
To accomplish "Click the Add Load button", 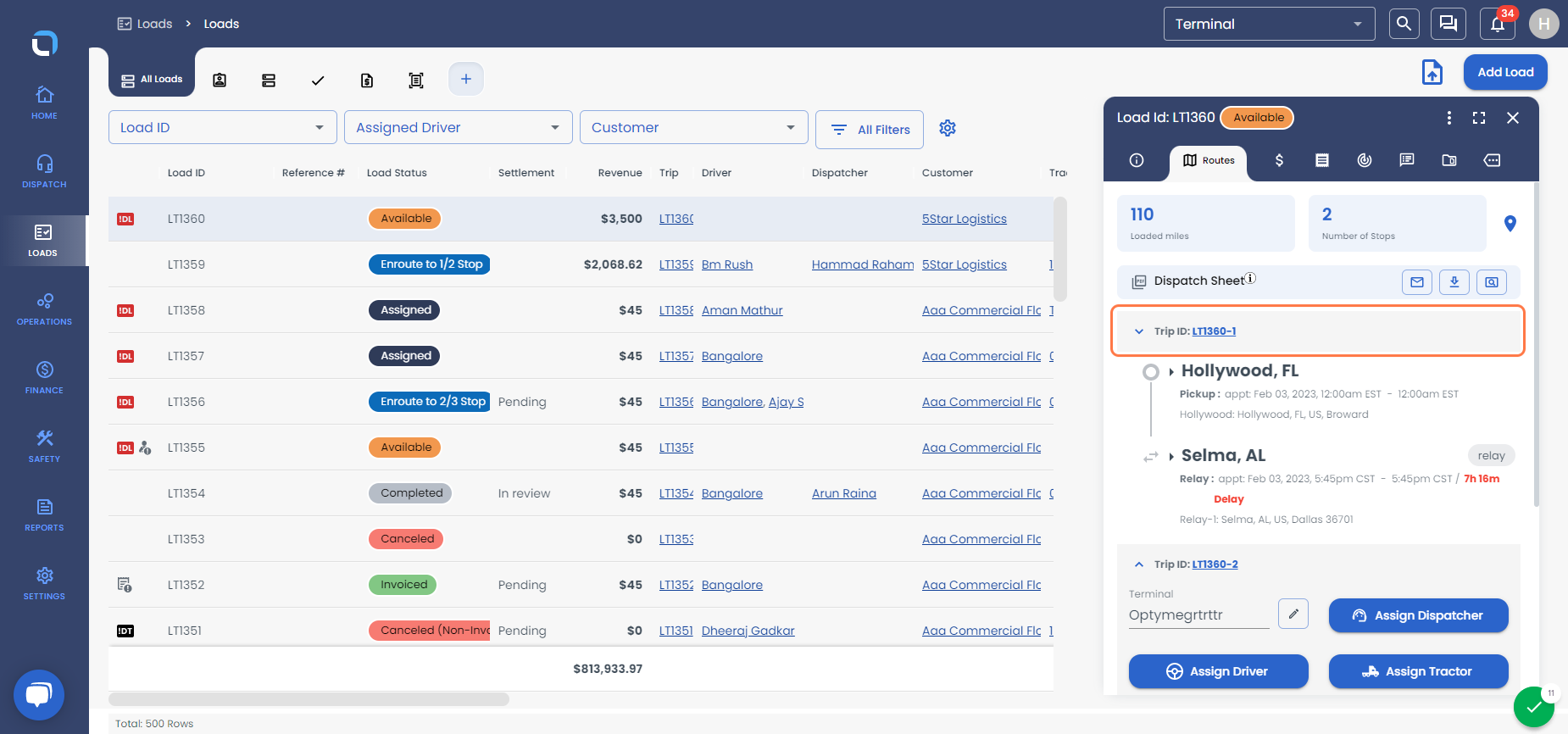I will [x=1505, y=72].
